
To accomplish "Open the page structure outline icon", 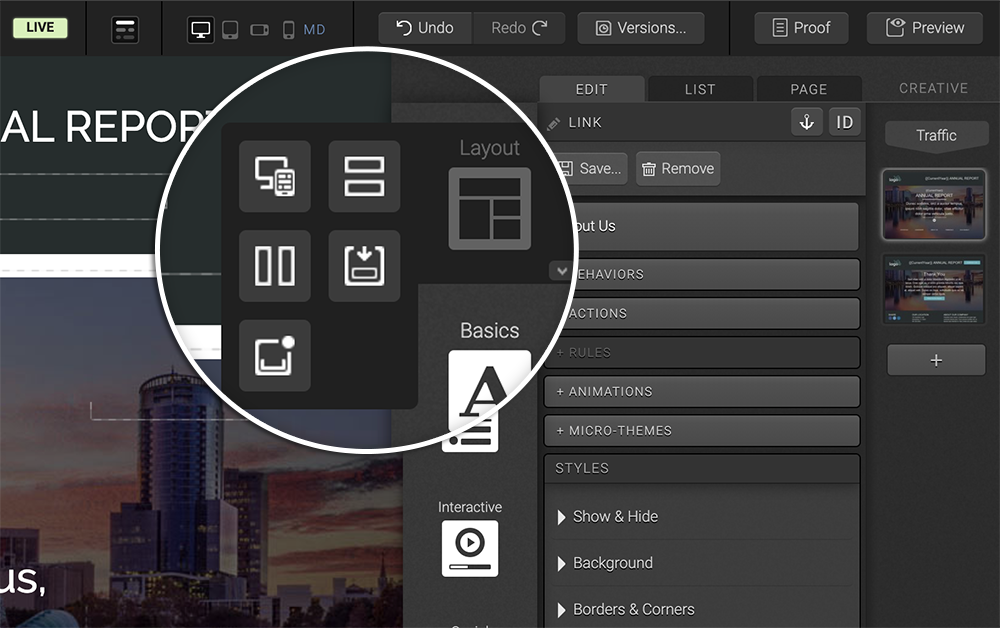I will click(x=125, y=29).
